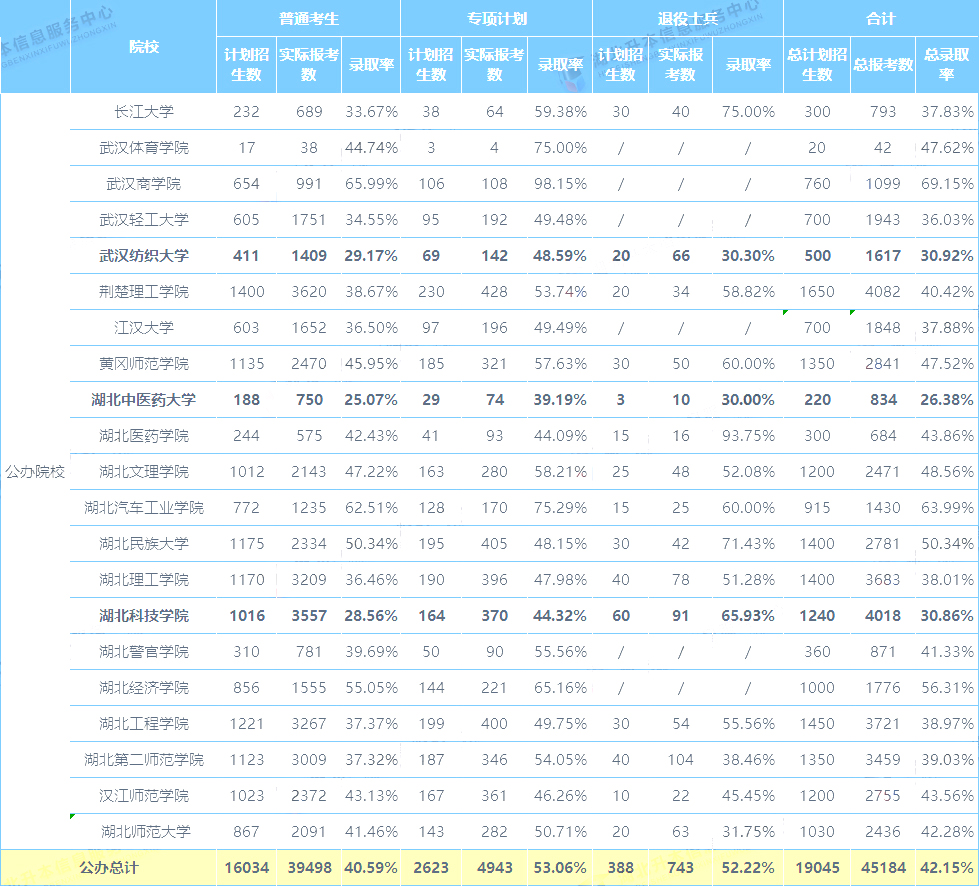Select summary special-plan rate 53.06%

[x=559, y=868]
